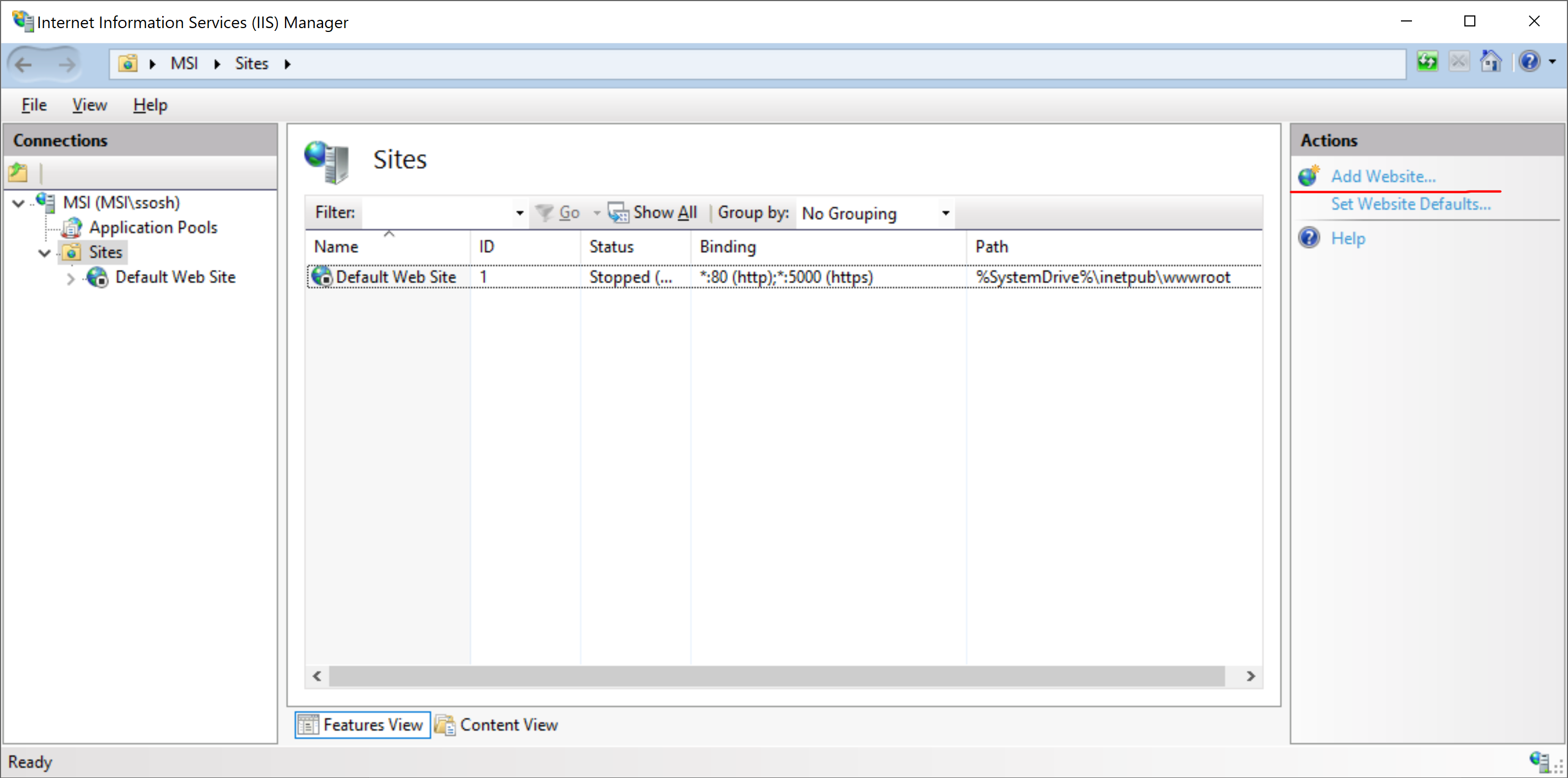
Task: Open the dropdown arrow next to Go
Action: [x=597, y=212]
